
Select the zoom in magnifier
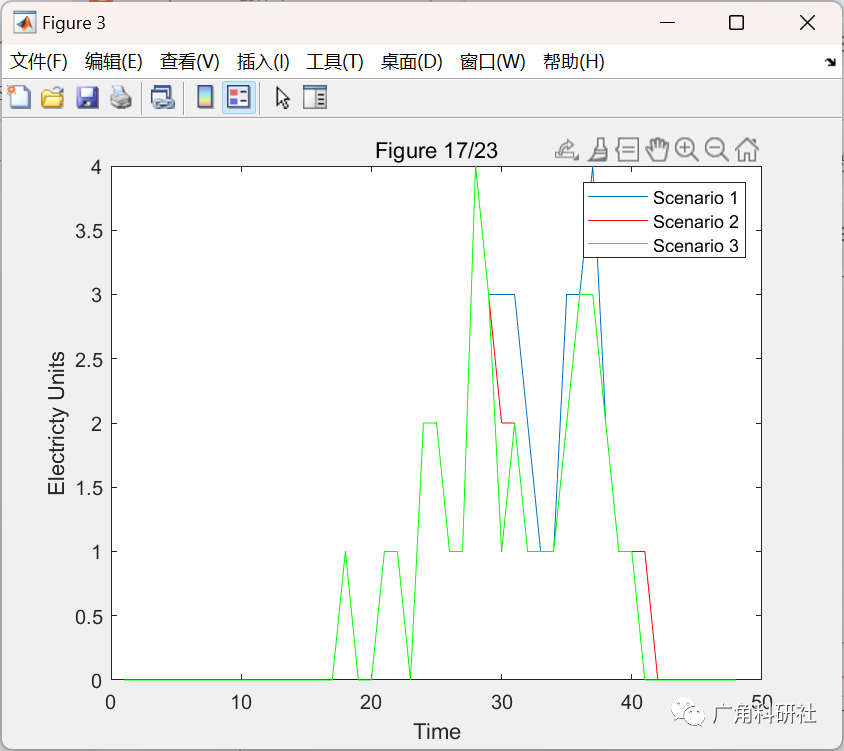click(687, 150)
